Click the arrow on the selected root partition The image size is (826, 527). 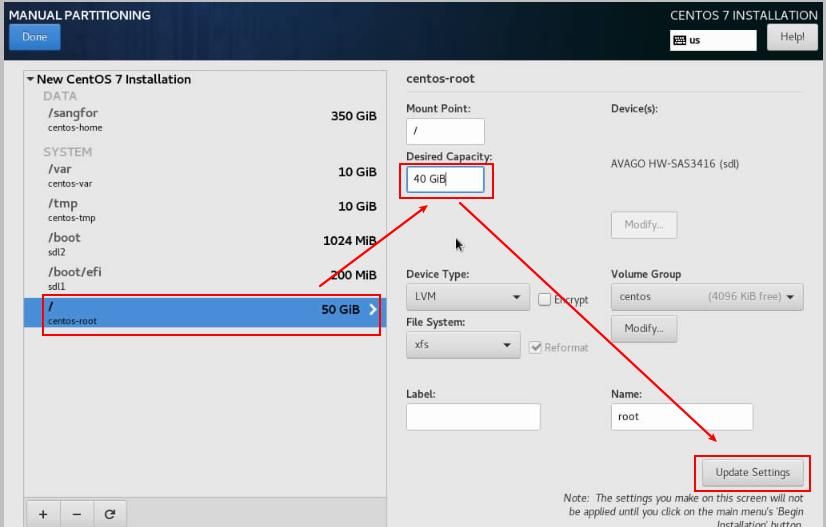point(372,310)
